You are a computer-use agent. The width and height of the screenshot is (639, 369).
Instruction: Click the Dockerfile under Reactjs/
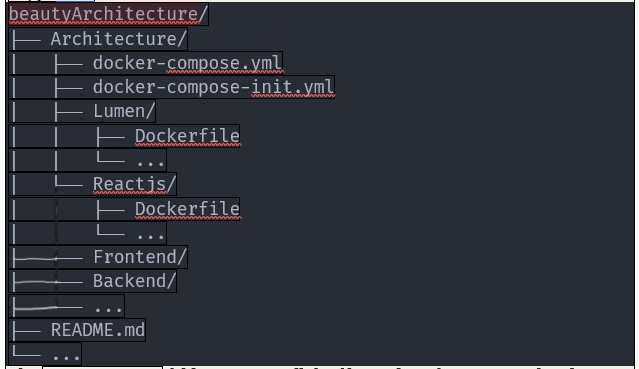(187, 209)
